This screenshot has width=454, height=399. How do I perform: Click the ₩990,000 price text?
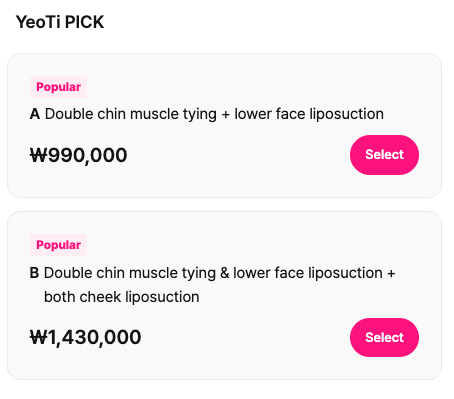point(79,155)
